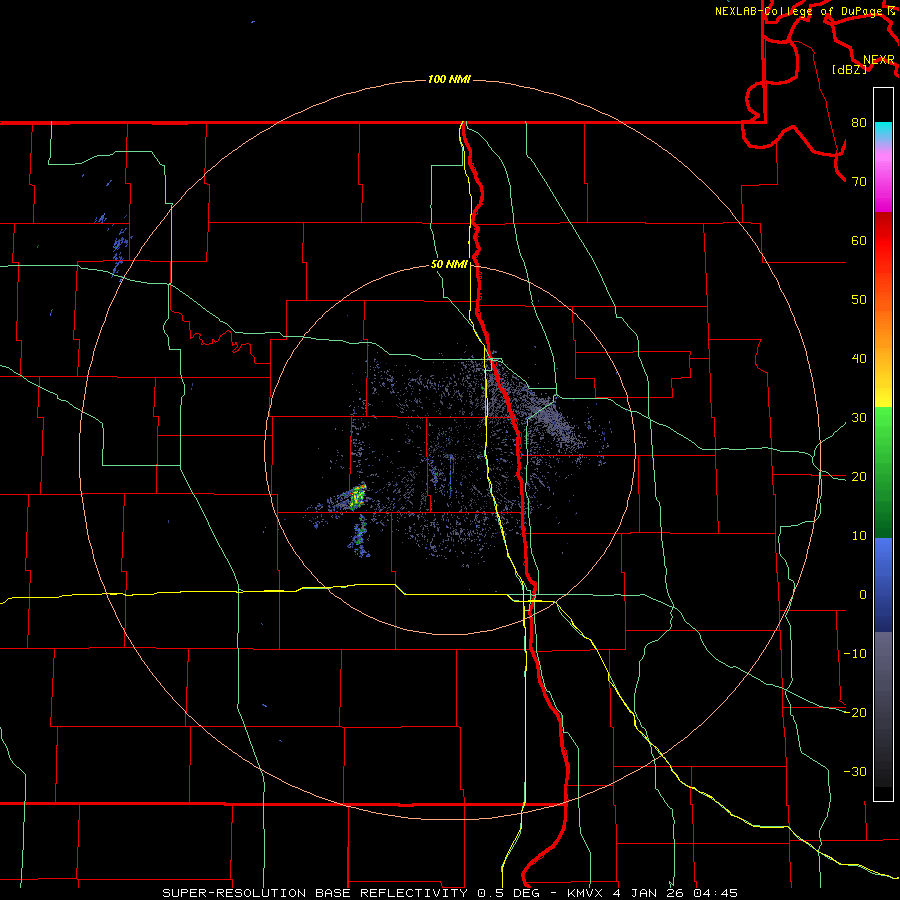
Task: Click the 50 value on the dBZ scale
Action: coord(859,300)
